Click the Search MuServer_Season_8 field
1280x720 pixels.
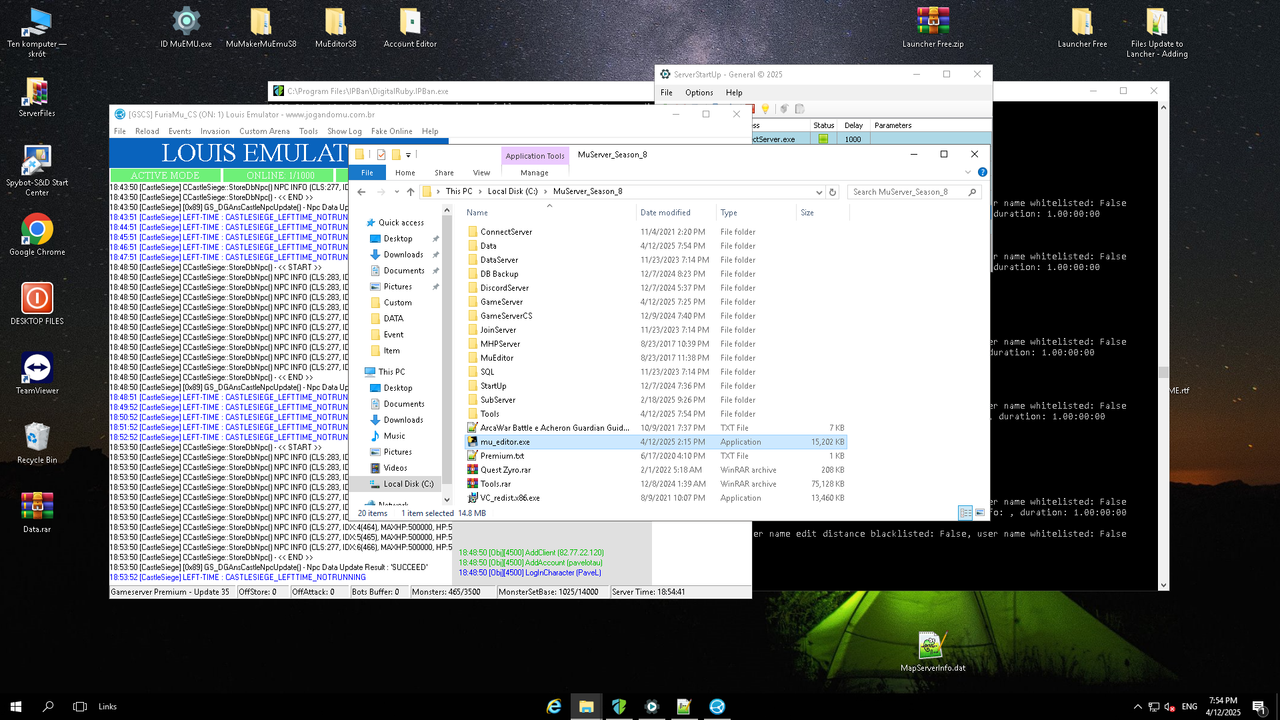pos(914,191)
